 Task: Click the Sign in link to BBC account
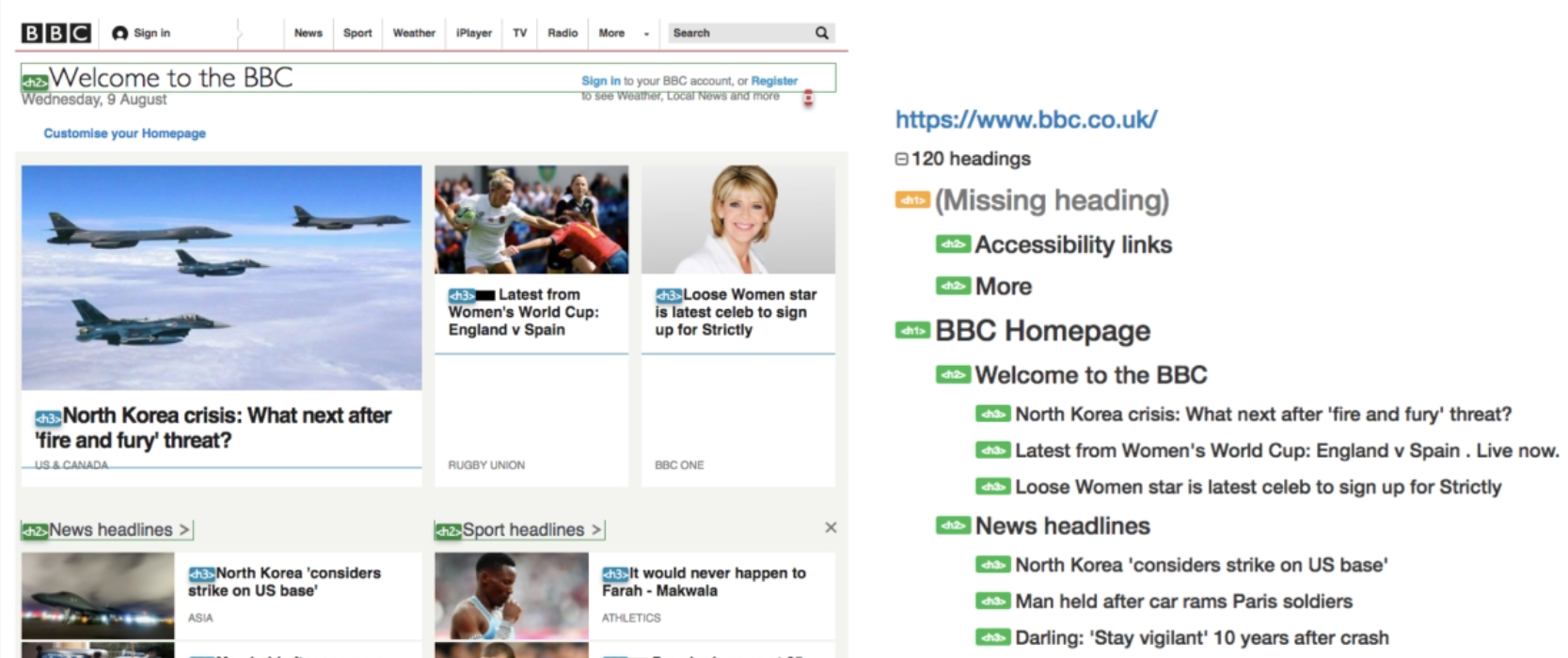[x=601, y=81]
